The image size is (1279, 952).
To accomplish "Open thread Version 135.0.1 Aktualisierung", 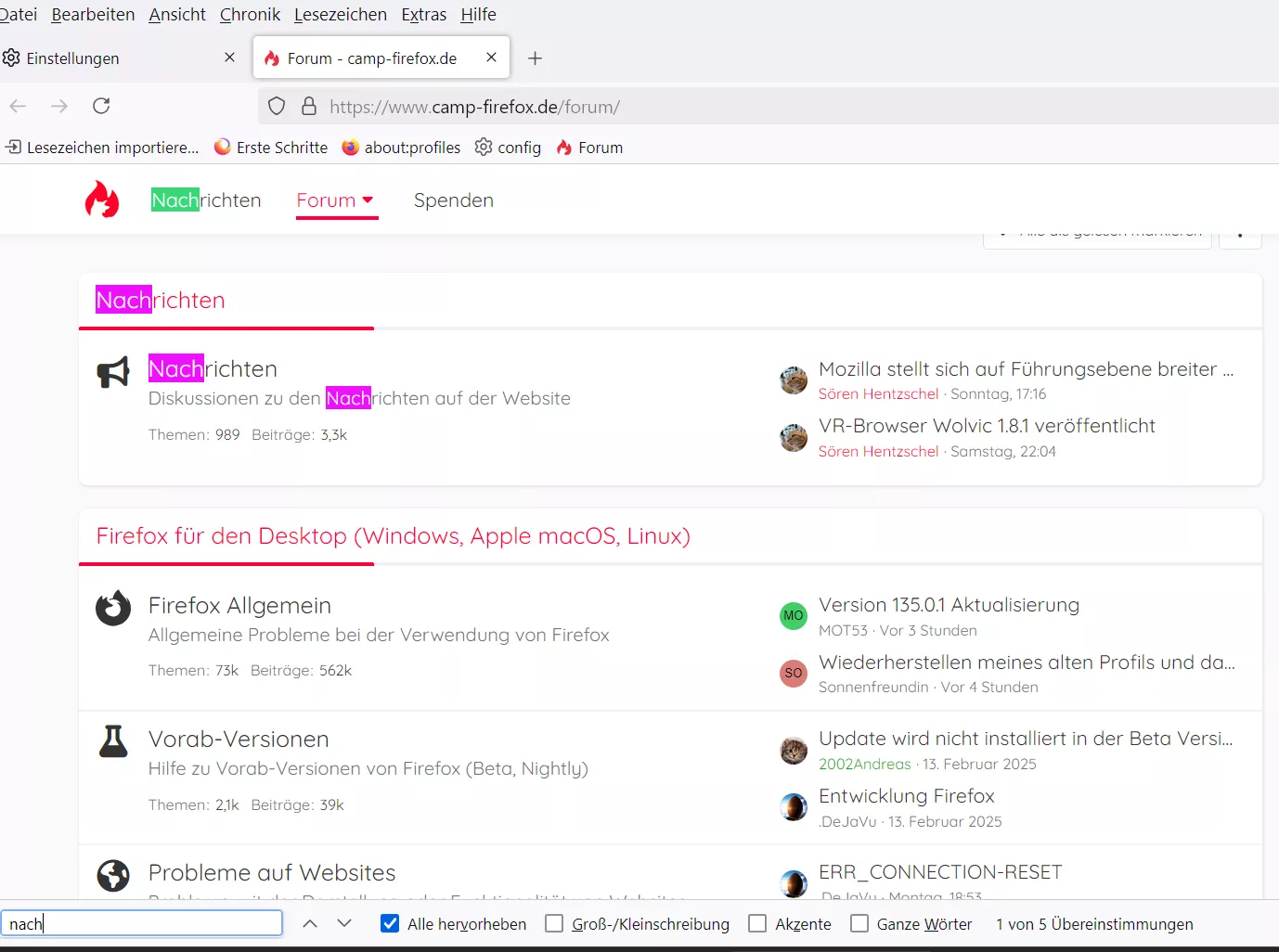I will point(949,605).
